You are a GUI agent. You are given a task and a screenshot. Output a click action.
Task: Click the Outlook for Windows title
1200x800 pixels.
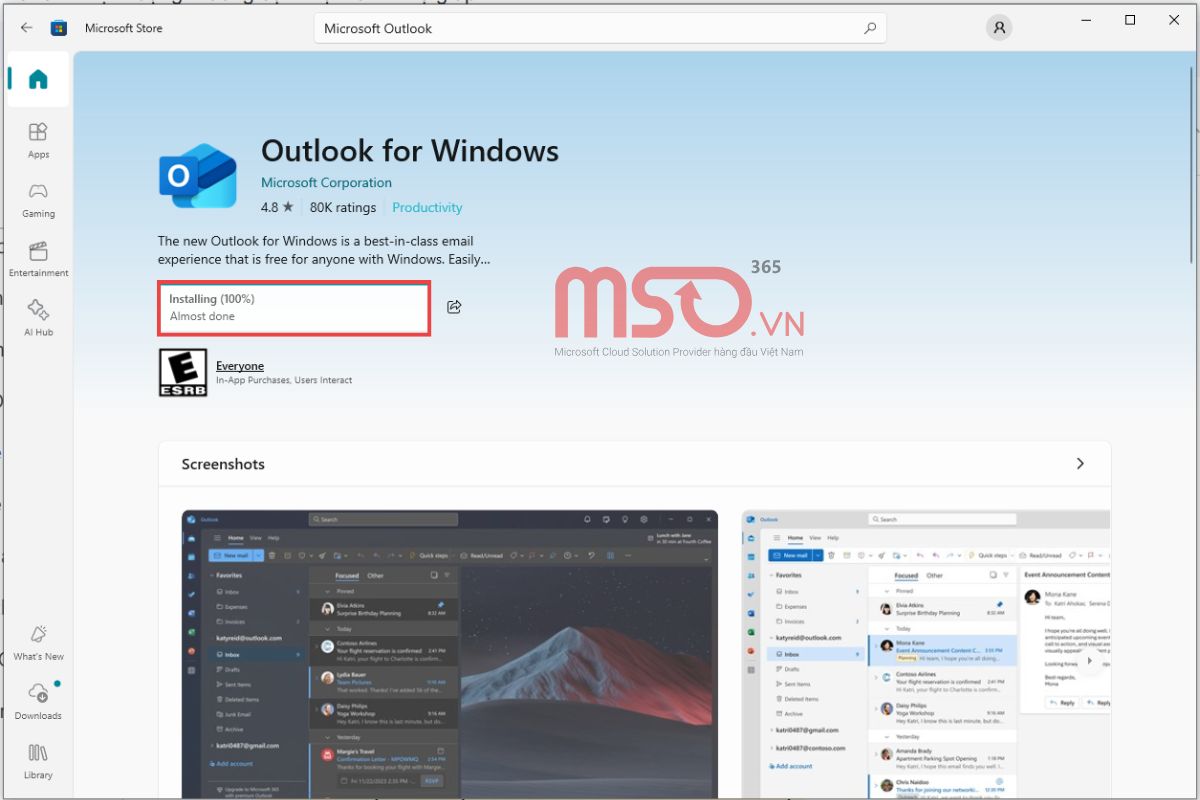(410, 151)
